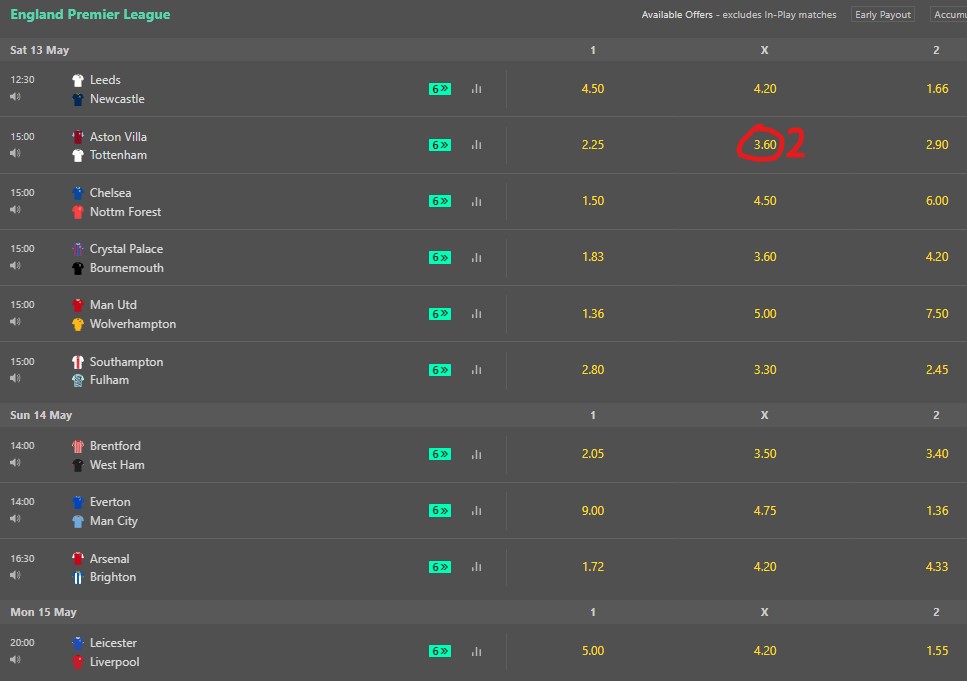Viewport: 967px width, 681px height.
Task: Select Nottm Forest away win odds 6.00
Action: (937, 201)
